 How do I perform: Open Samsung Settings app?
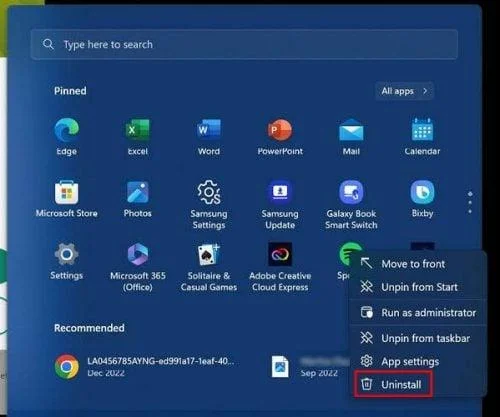click(x=209, y=205)
